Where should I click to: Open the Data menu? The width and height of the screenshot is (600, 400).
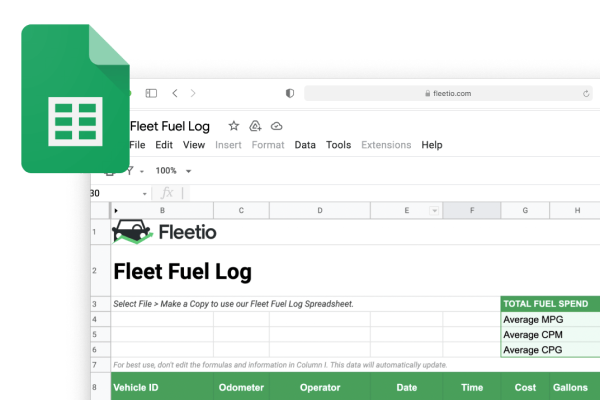coord(305,145)
